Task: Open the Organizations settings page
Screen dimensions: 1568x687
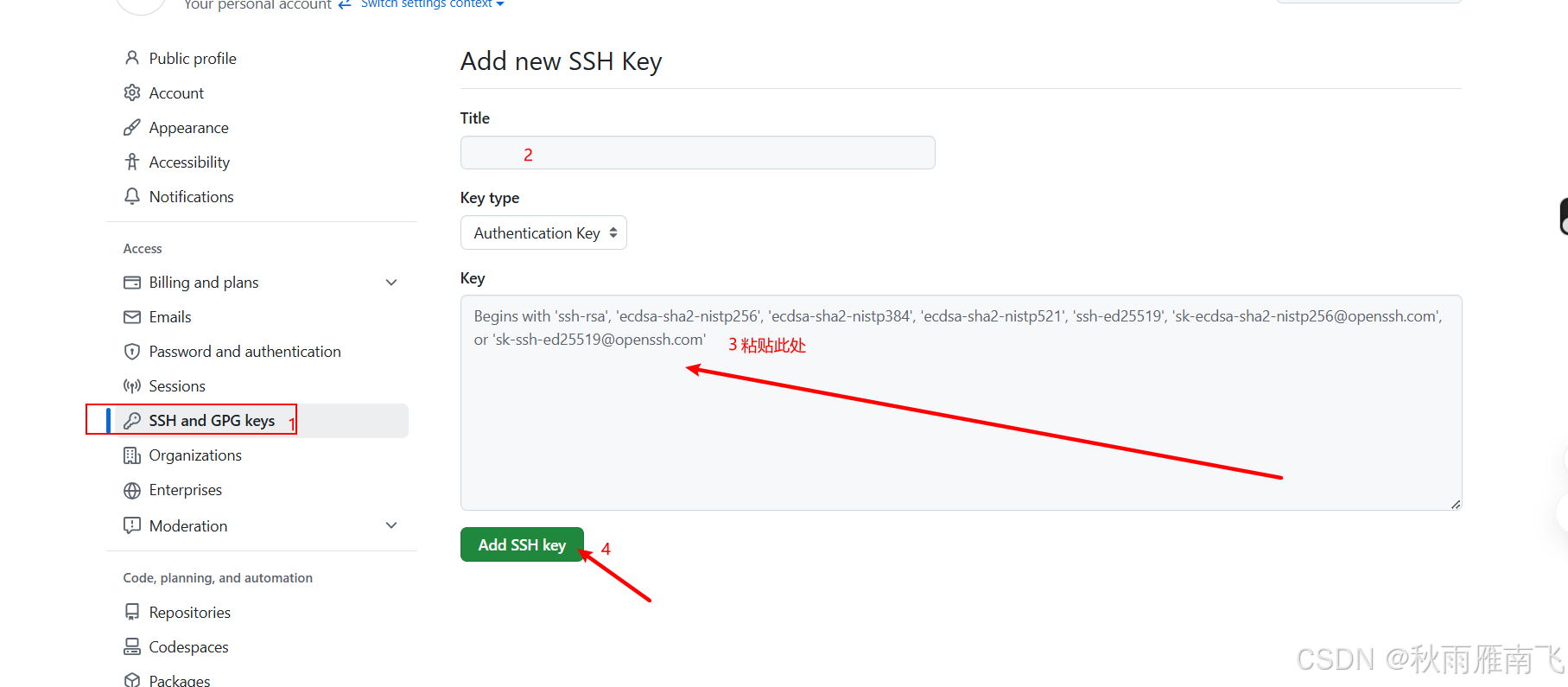Action: (x=195, y=455)
